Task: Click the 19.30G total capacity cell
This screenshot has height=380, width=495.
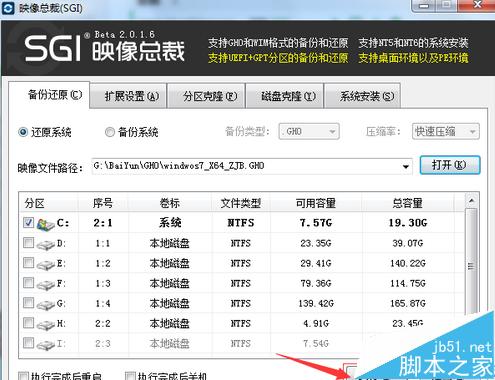Action: [408, 223]
